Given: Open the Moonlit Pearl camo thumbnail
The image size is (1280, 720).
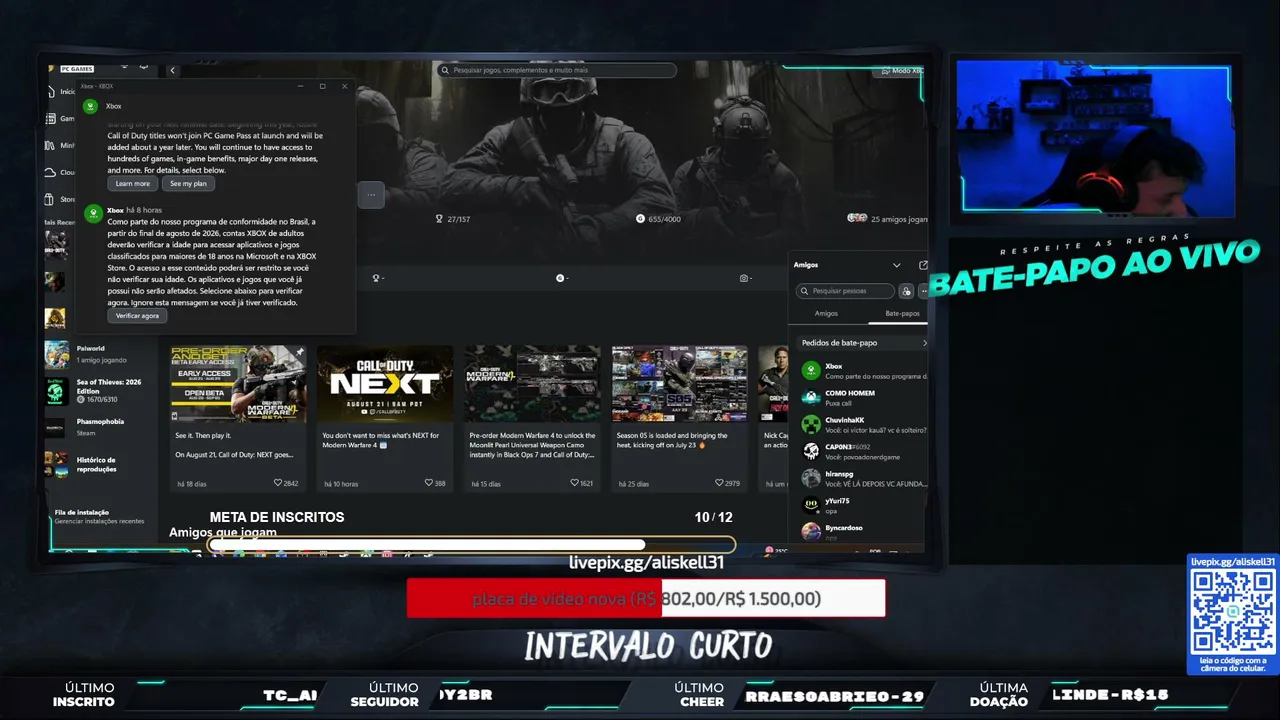Looking at the screenshot, I should point(532,384).
